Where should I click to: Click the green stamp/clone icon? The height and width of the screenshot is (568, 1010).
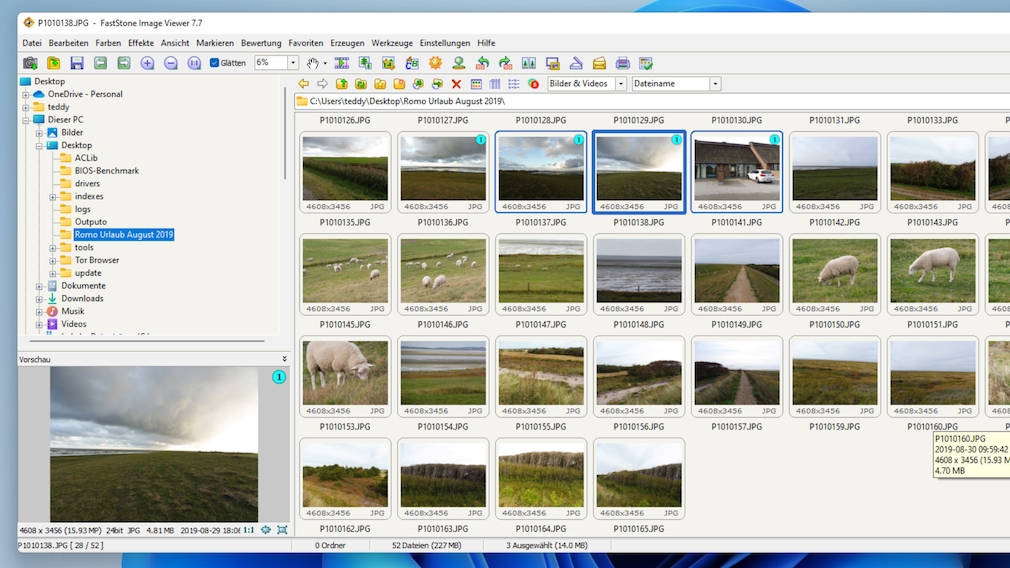click(x=459, y=63)
